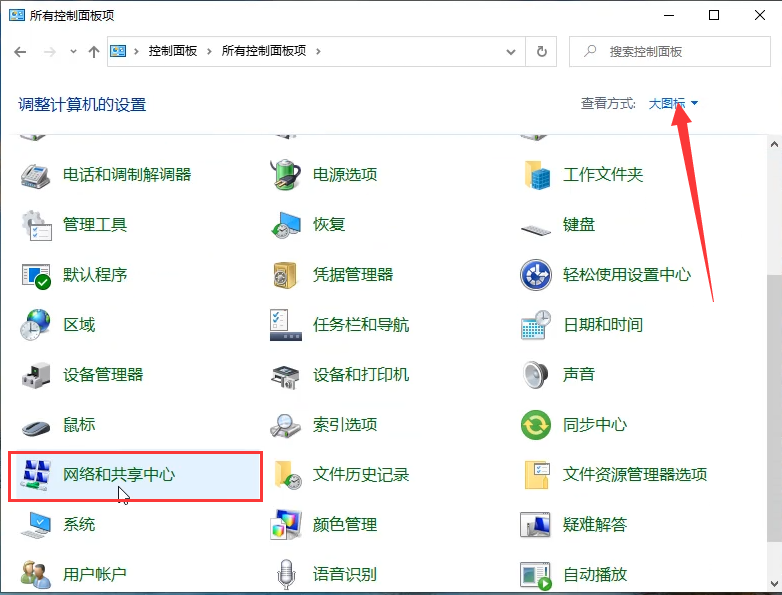Viewport: 782px width, 595px height.
Task: Open the 日期和时间 calendar icon
Action: pyautogui.click(x=536, y=325)
